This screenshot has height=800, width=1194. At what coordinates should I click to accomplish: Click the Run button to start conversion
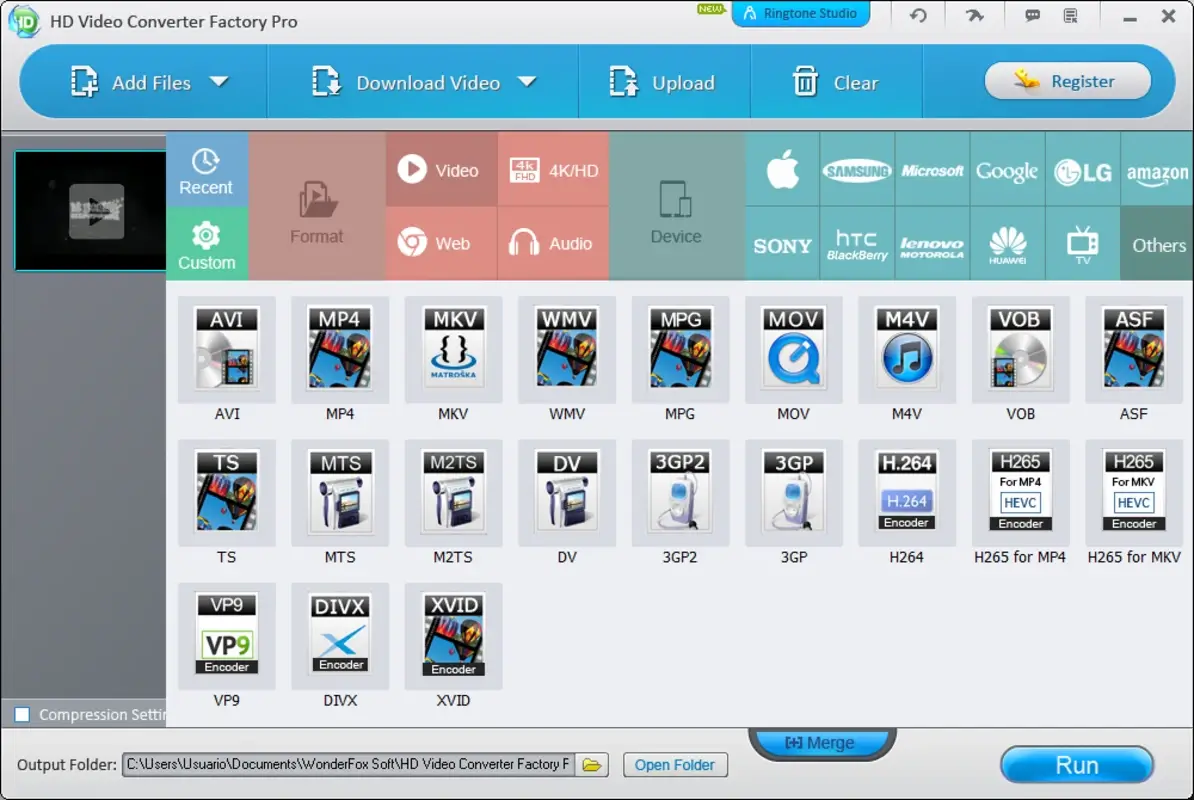[x=1077, y=765]
